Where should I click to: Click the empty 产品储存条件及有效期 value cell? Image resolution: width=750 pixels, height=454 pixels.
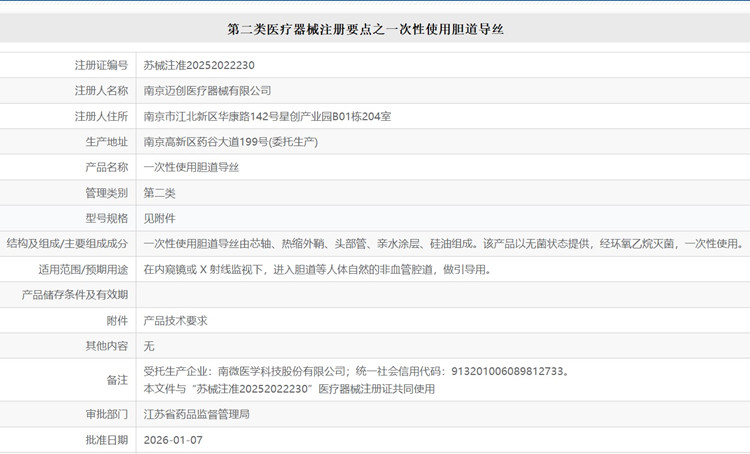pos(440,295)
